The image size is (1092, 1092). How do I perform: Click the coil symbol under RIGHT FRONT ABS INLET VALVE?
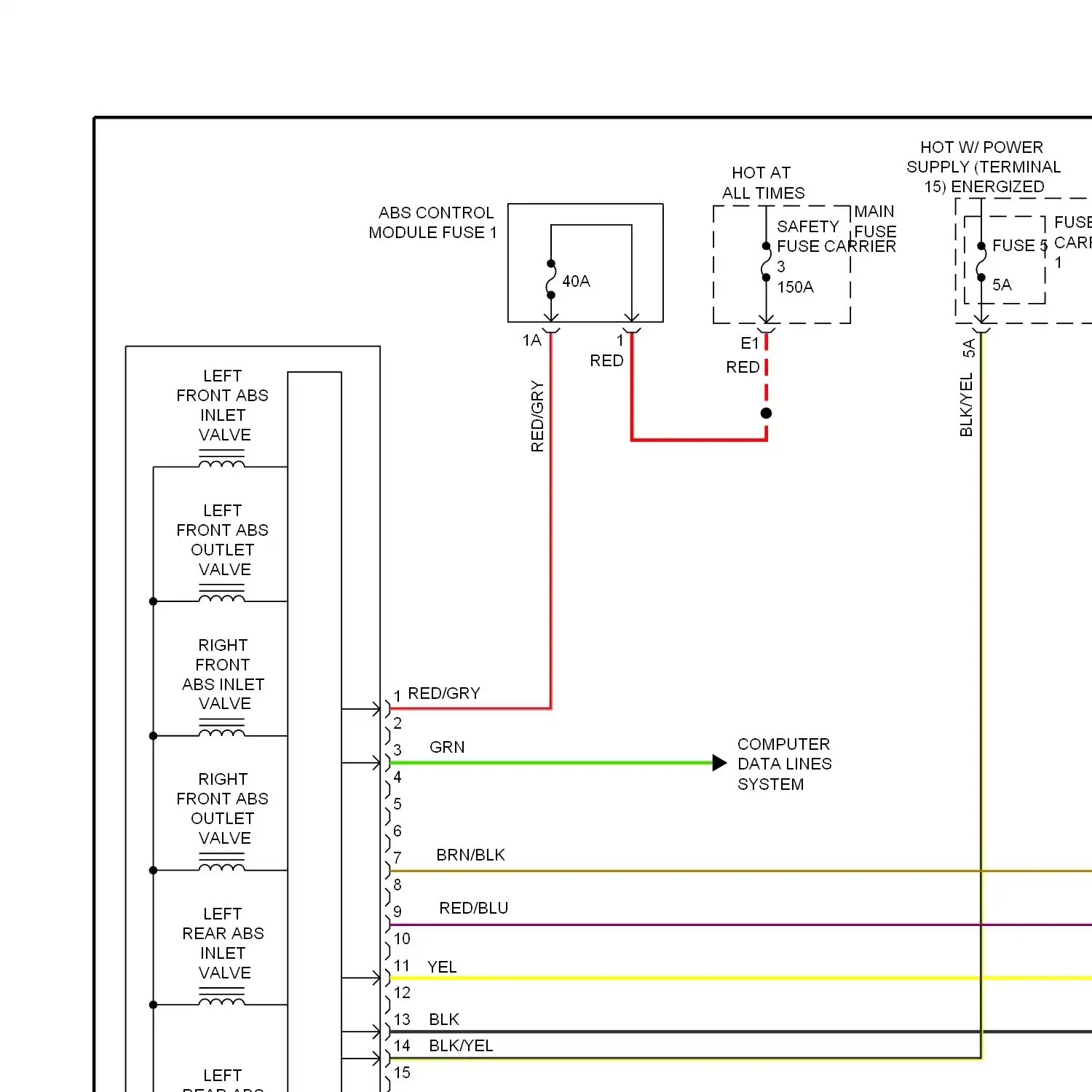[222, 728]
